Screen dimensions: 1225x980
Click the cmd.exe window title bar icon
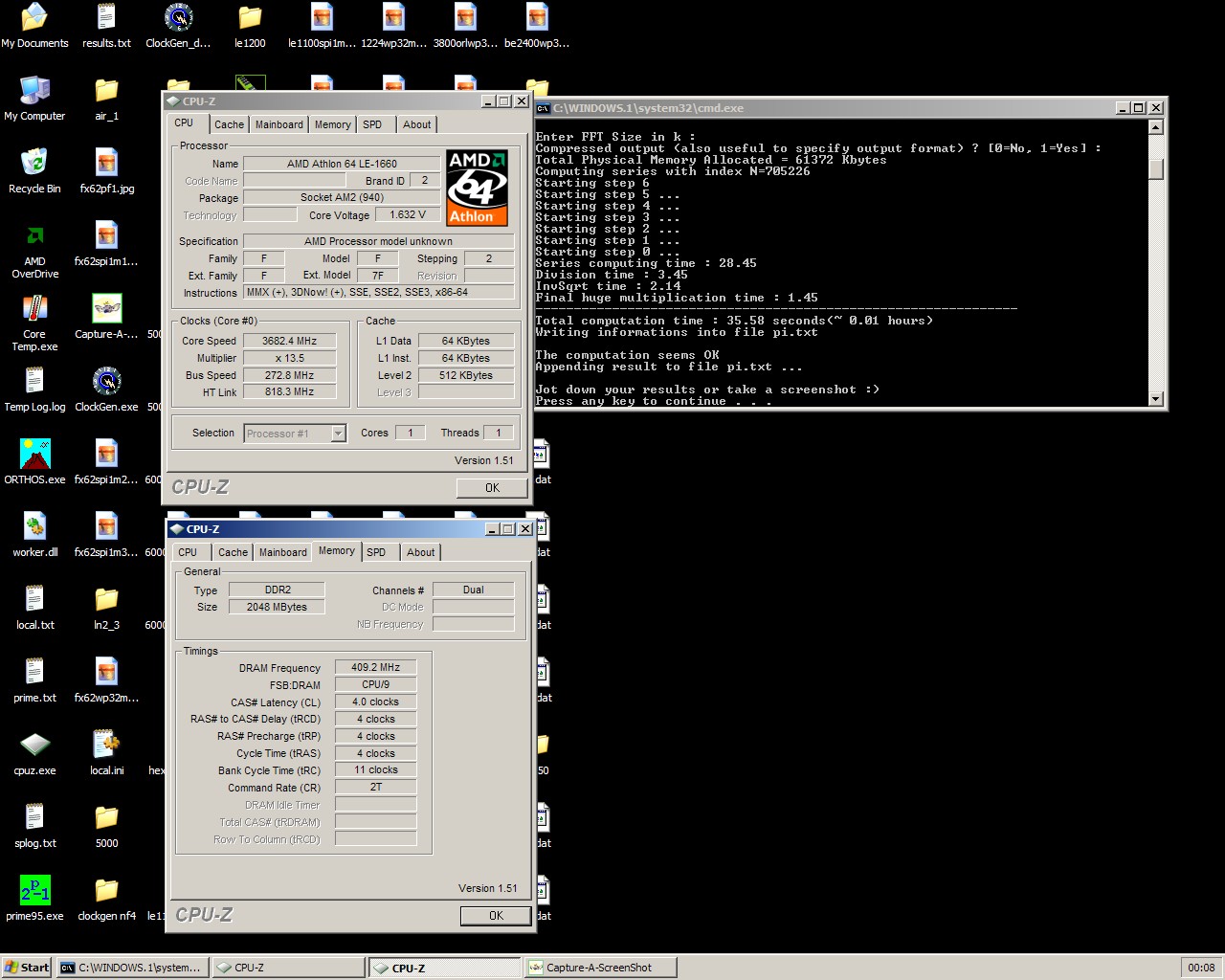(544, 108)
